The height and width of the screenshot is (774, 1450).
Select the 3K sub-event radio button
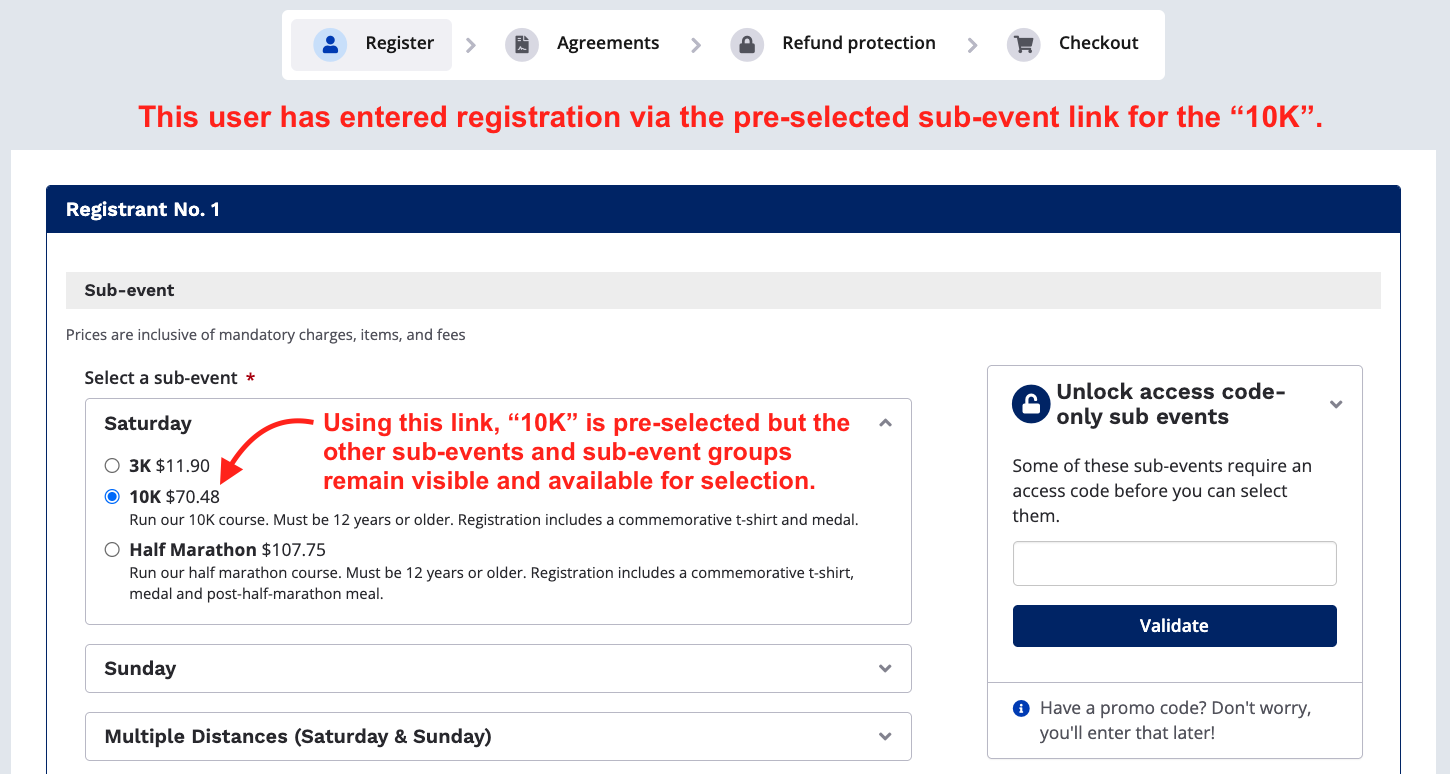click(x=112, y=465)
